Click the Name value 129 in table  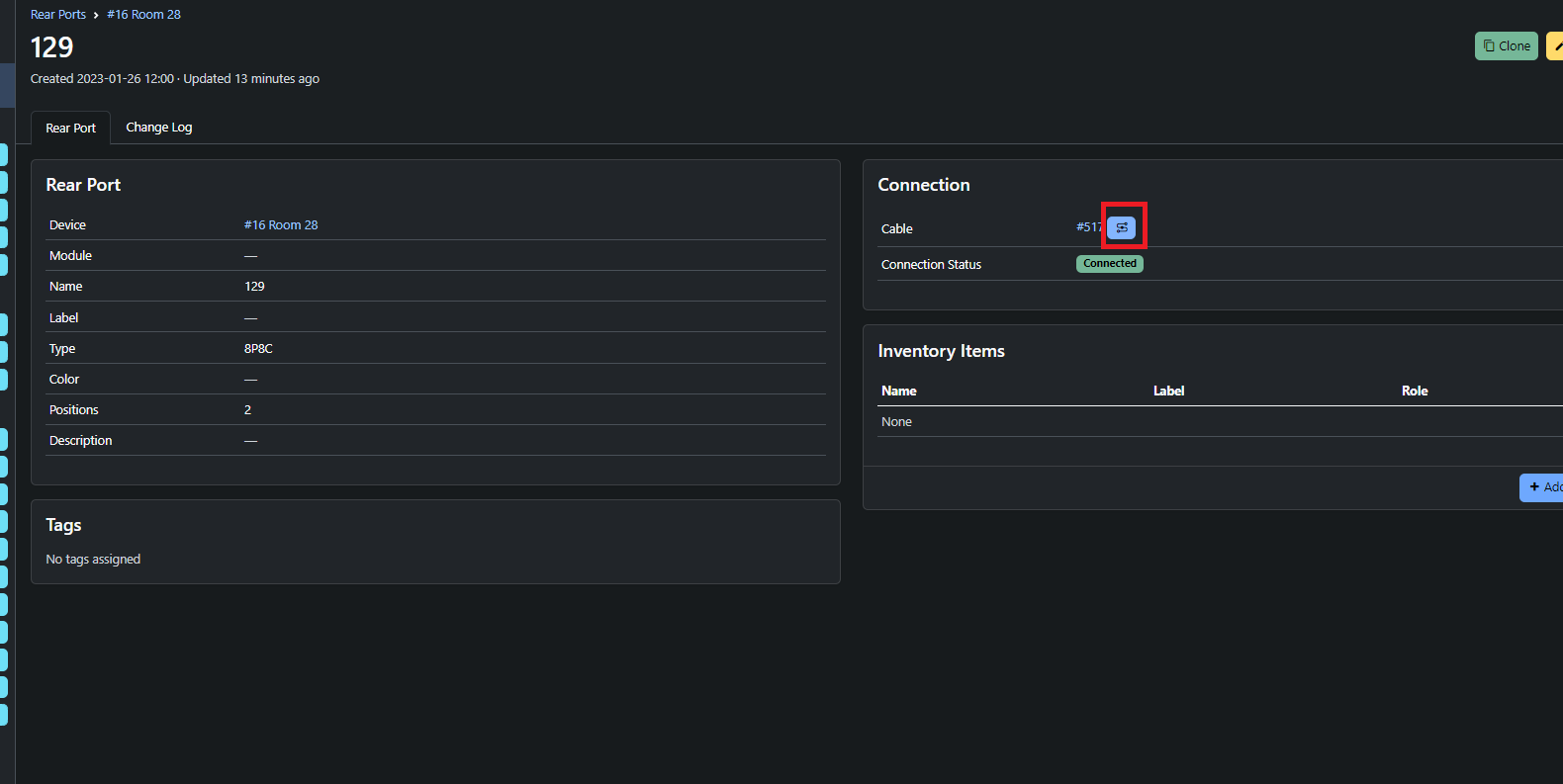pos(254,287)
